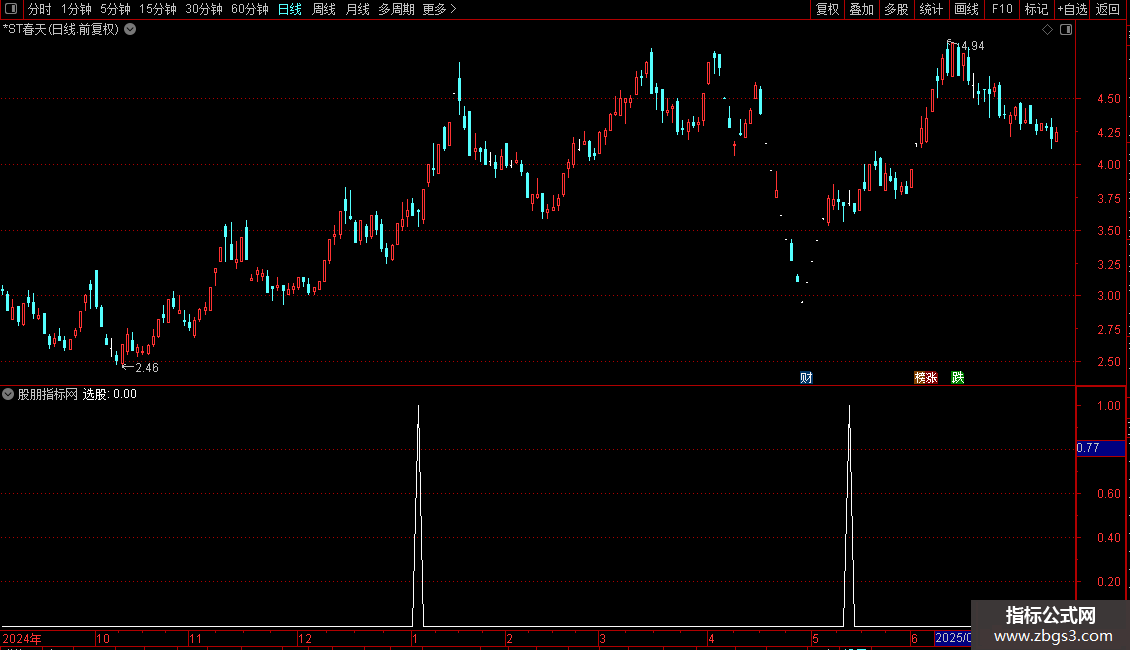Click the 2024年 date axis label
Image resolution: width=1130 pixels, height=650 pixels.
pyautogui.click(x=22, y=638)
